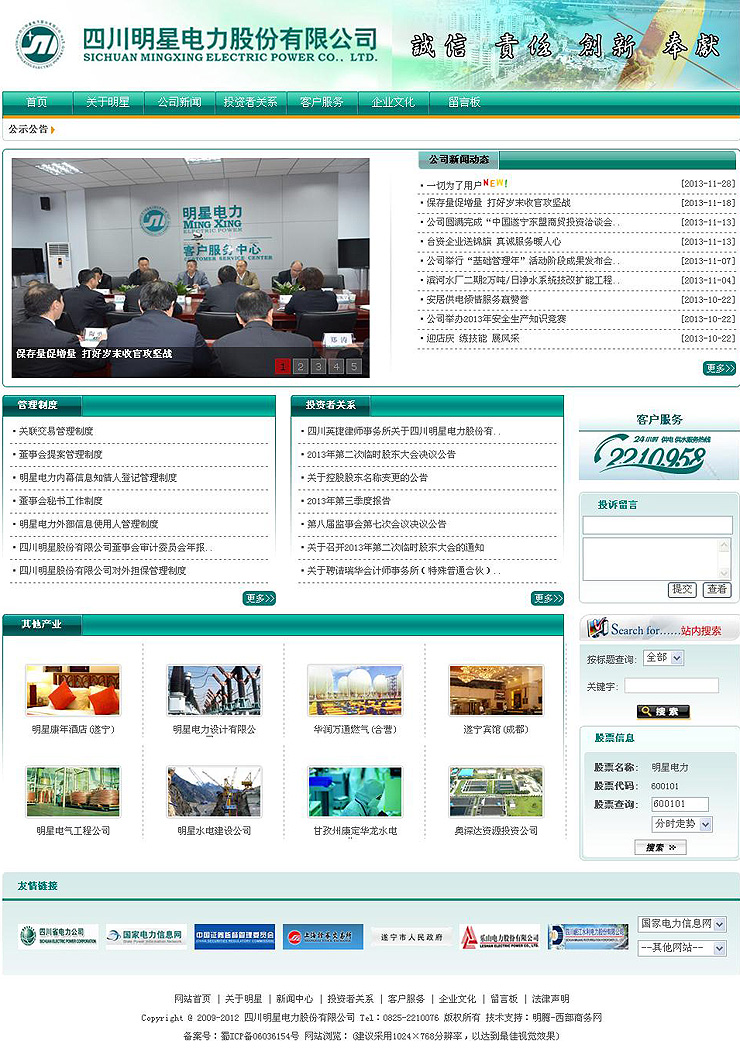Click the stock query 搜索 button
The image size is (740, 1058).
click(660, 848)
